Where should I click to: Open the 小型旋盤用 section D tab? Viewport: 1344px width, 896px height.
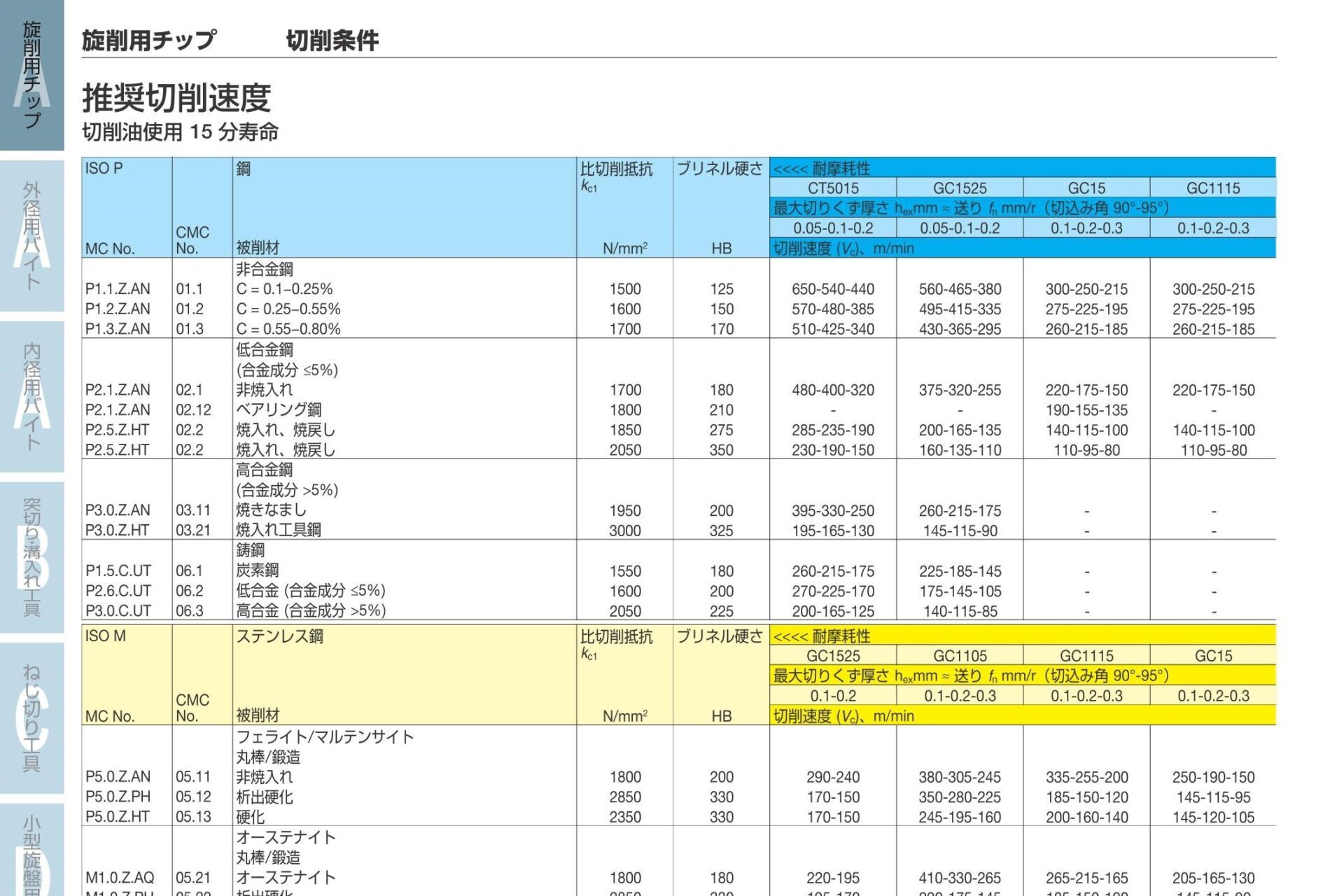31,850
